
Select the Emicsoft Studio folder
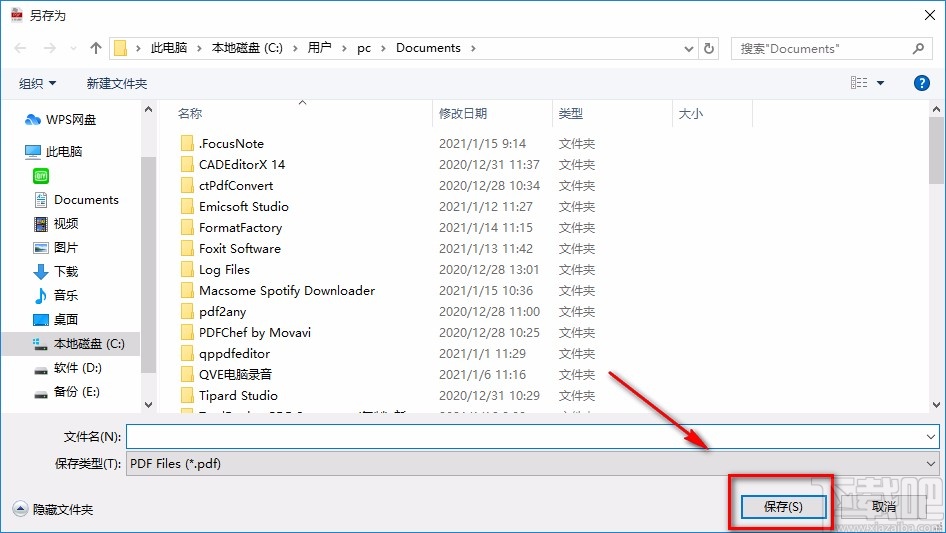point(235,207)
